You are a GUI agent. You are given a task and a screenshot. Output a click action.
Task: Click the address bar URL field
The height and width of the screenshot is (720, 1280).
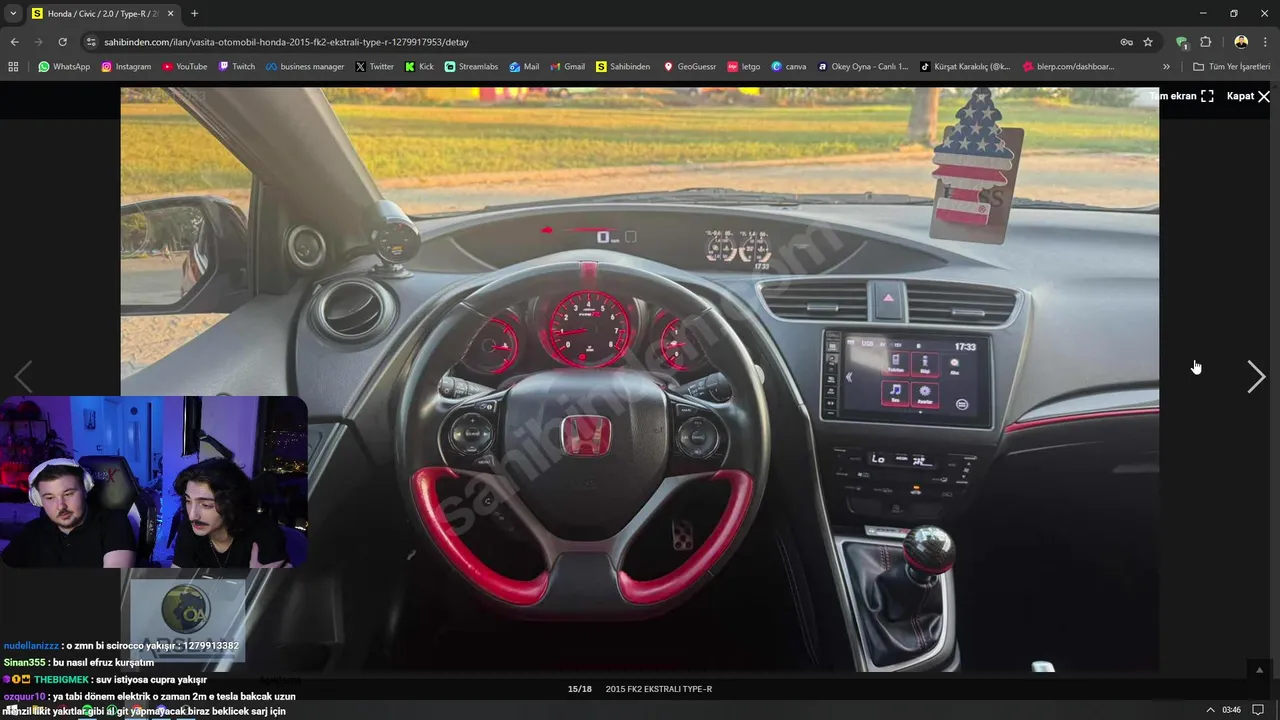(600, 42)
